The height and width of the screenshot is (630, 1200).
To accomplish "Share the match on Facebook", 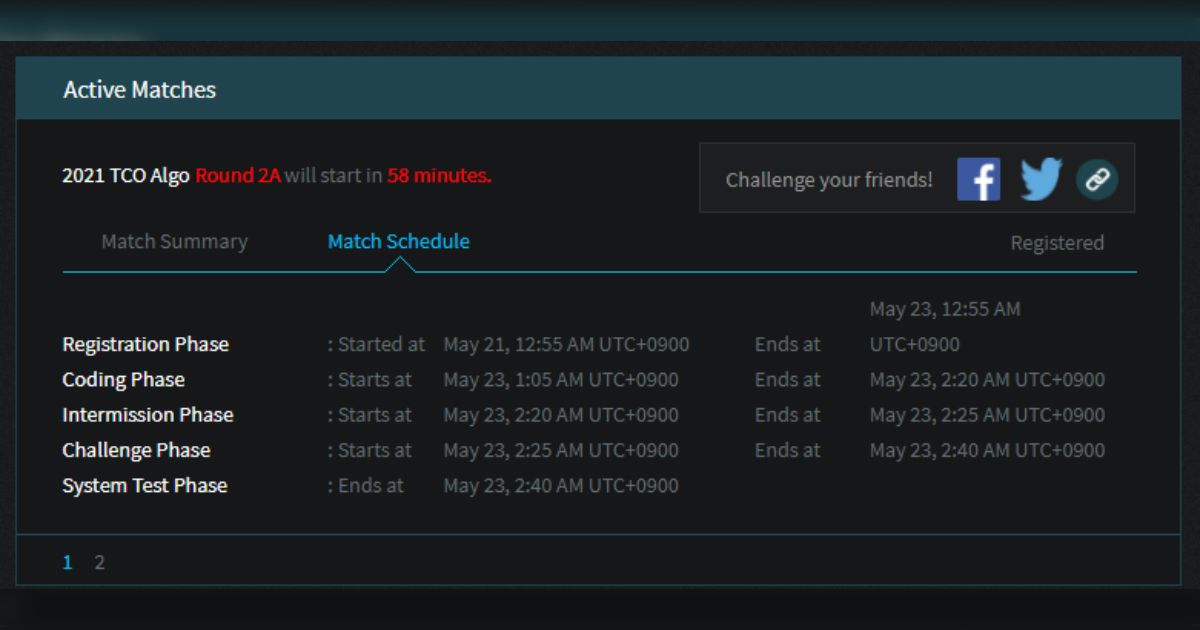I will (x=978, y=180).
